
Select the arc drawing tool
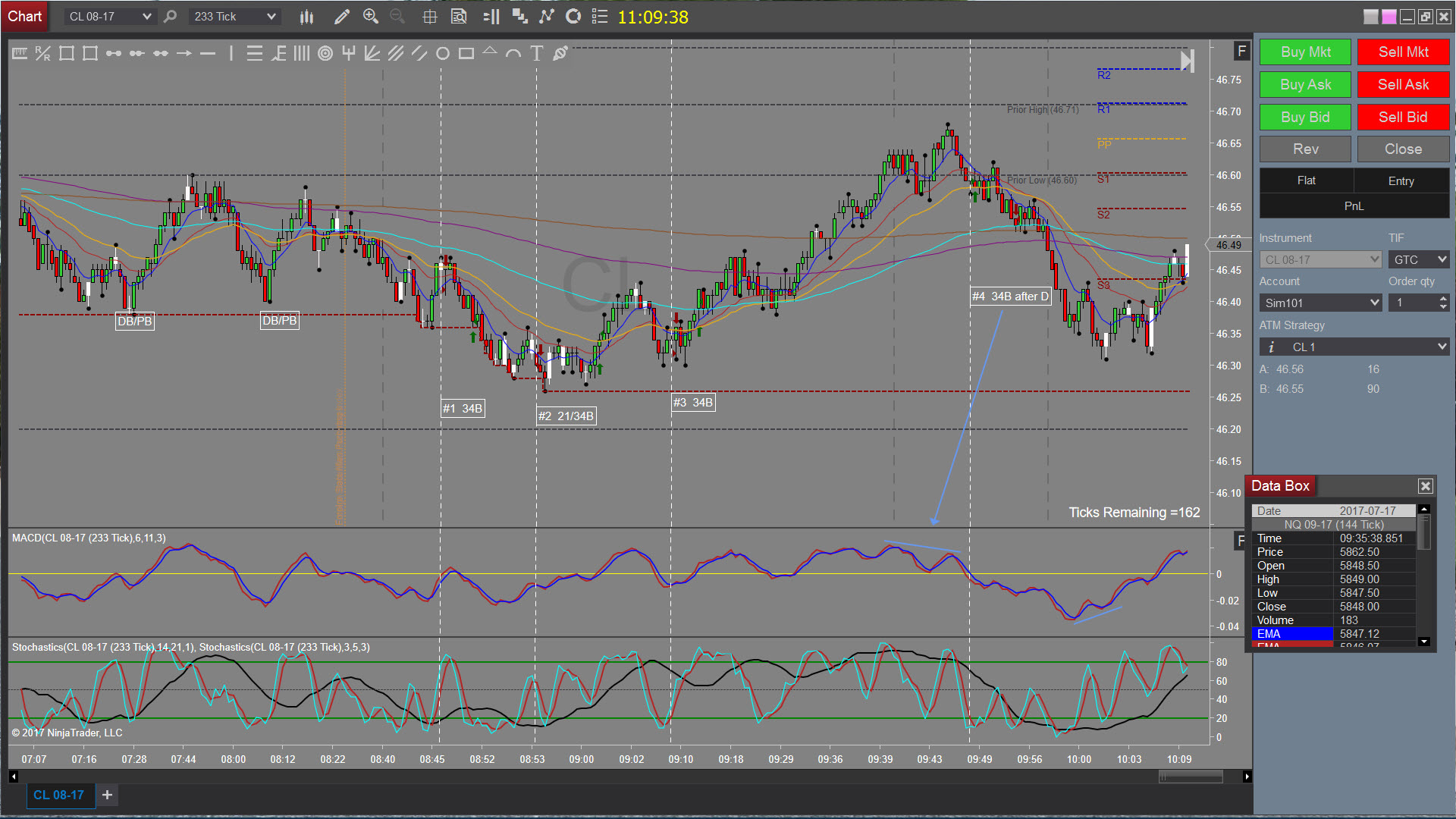click(513, 53)
